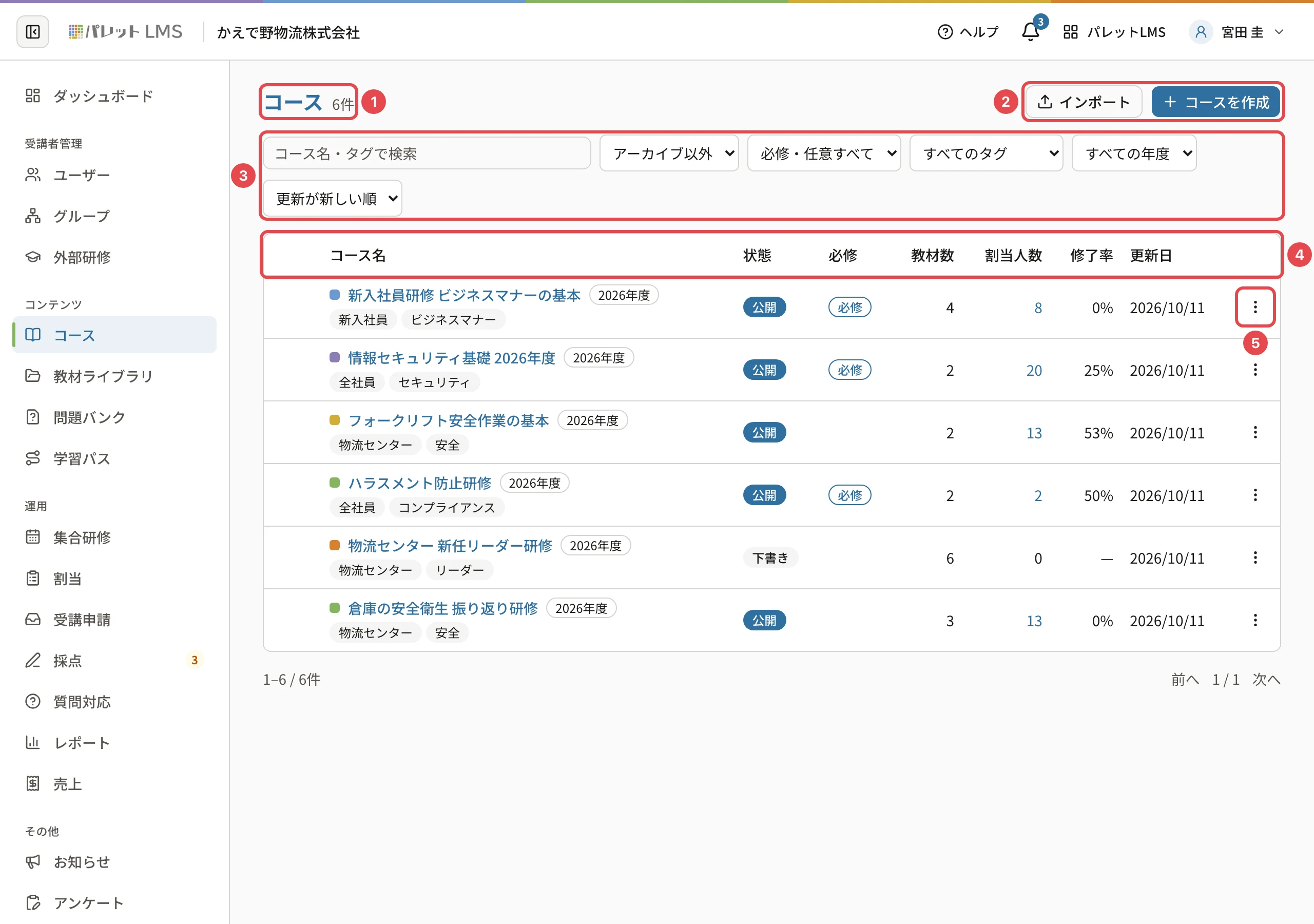1314x924 pixels.
Task: Open notifications bell with 3 badge
Action: tap(1031, 31)
